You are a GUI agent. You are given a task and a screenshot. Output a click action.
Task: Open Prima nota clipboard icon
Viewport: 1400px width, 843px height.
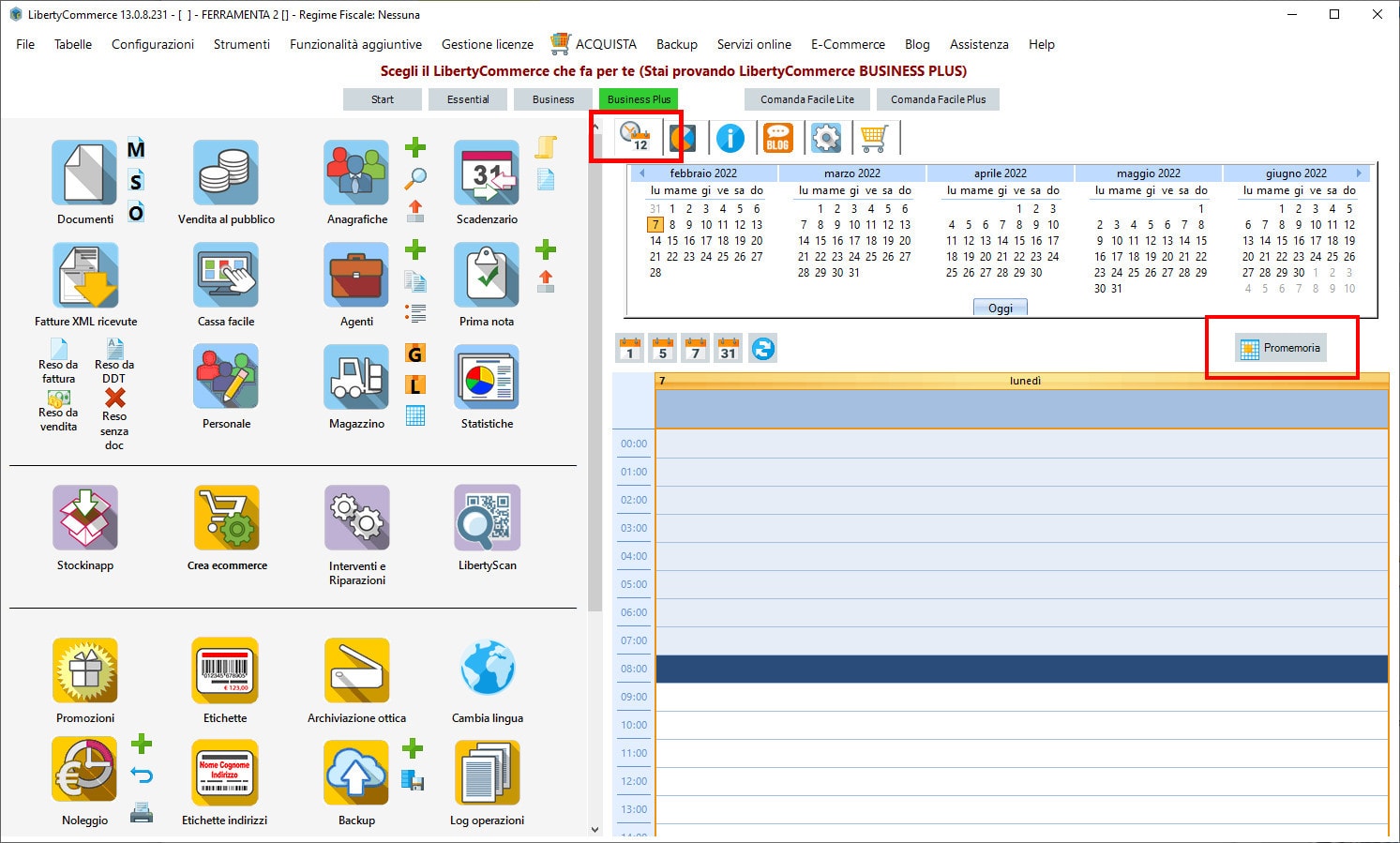(487, 276)
